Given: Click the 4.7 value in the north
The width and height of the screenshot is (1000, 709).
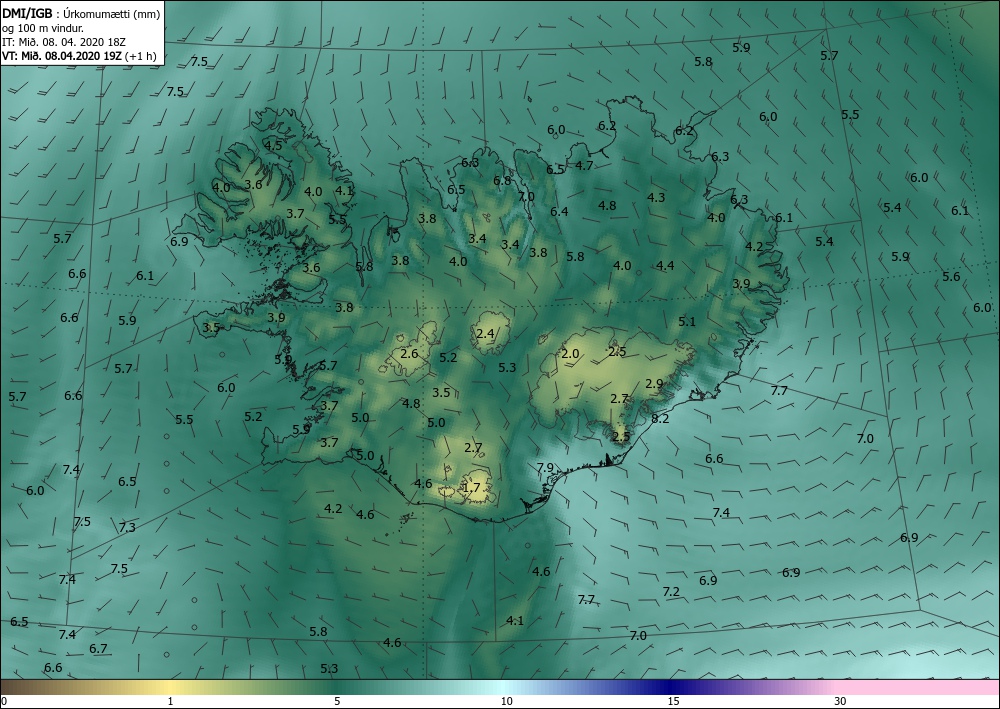Looking at the screenshot, I should [x=584, y=166].
